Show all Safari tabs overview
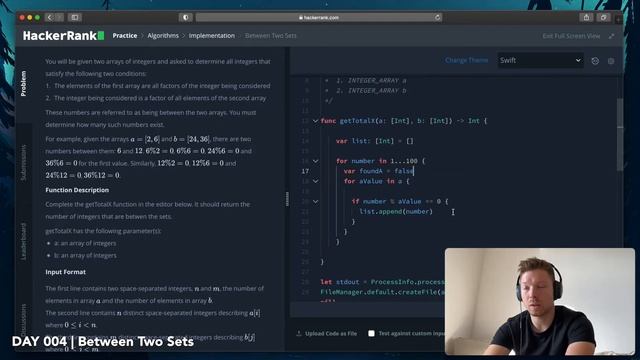 [x=603, y=17]
